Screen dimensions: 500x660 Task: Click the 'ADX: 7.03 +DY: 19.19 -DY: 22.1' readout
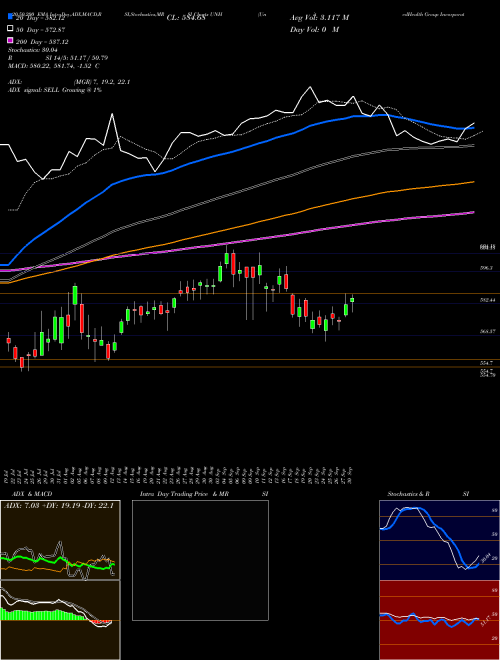click(59, 506)
